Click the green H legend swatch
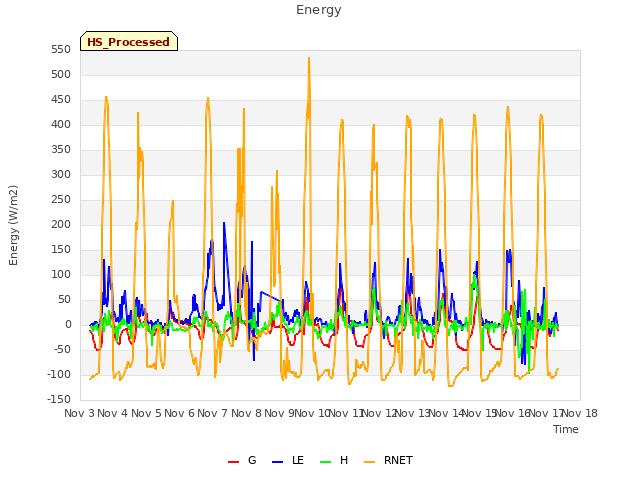 (325, 462)
